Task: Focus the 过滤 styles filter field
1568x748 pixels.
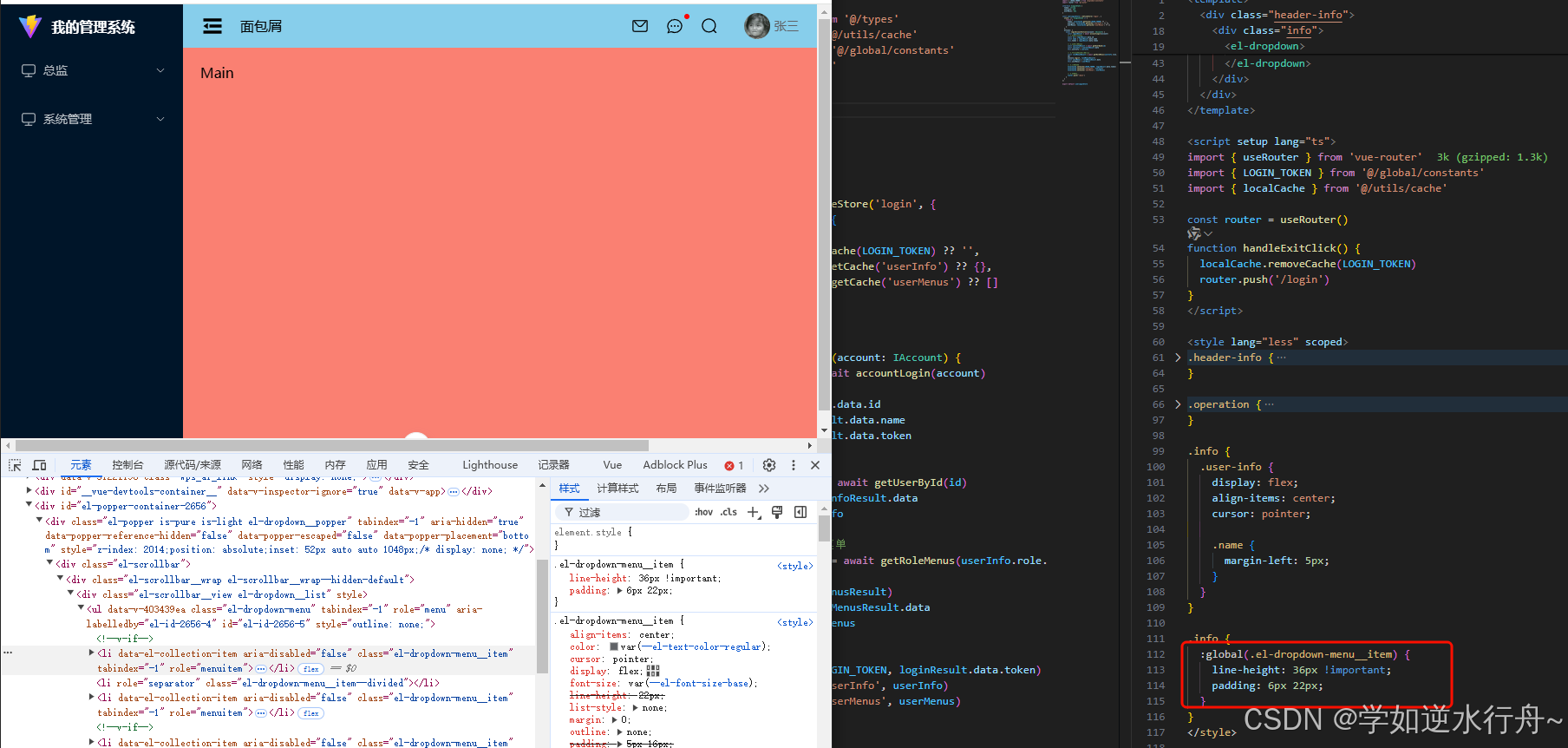Action: [x=623, y=512]
